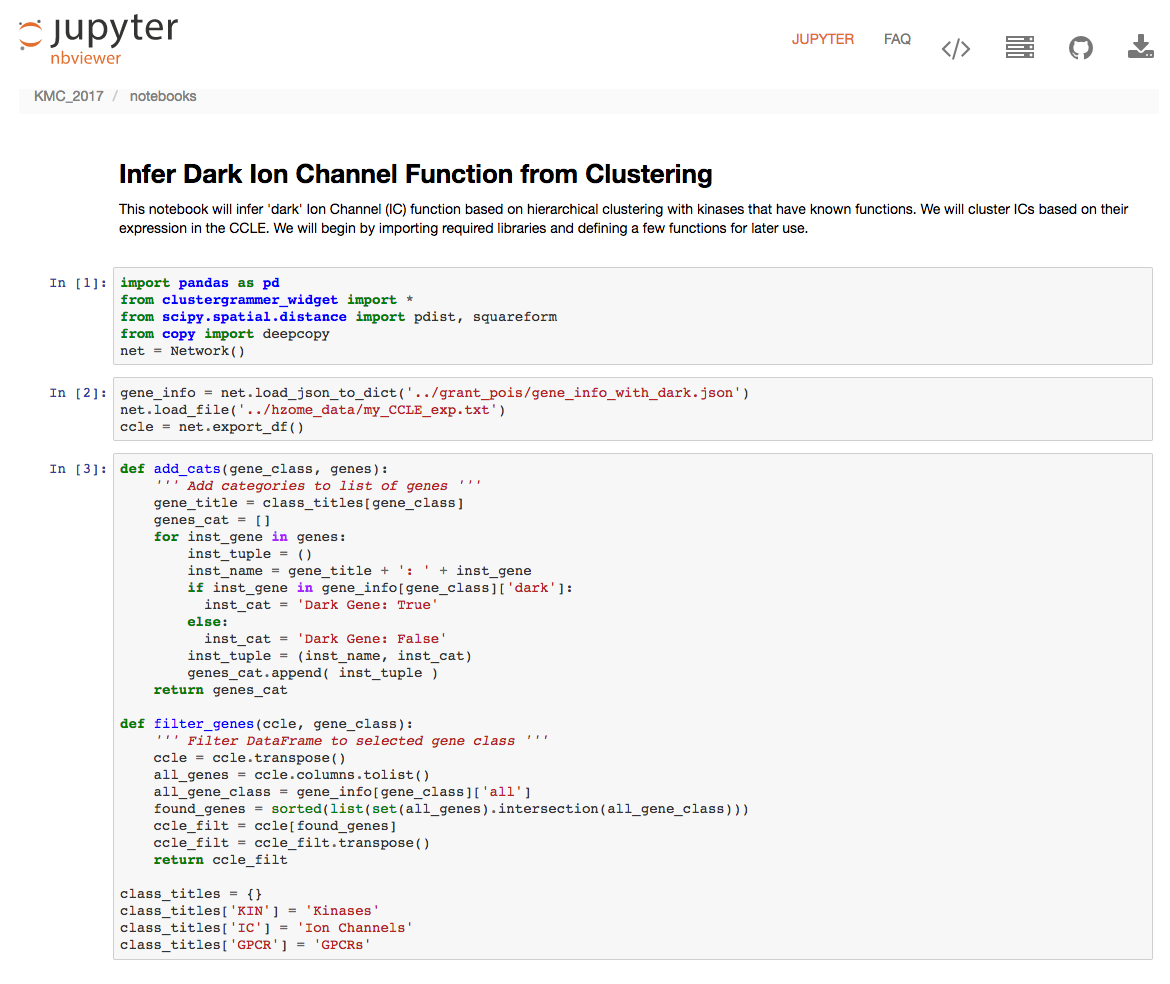Click the Download Notebook icon

(1140, 47)
